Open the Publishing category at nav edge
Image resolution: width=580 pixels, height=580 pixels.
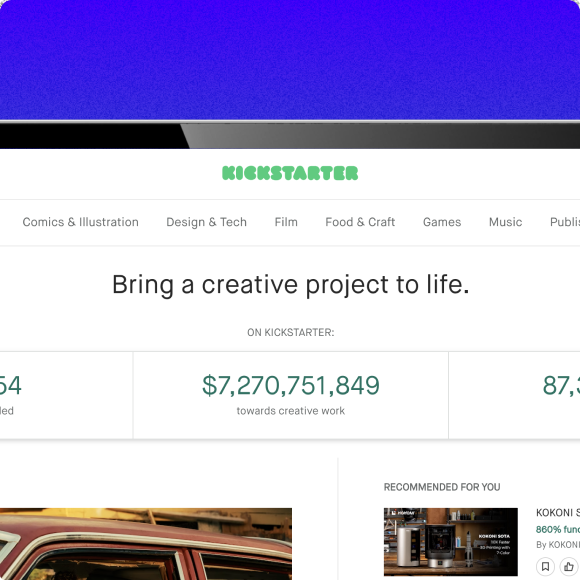(565, 222)
